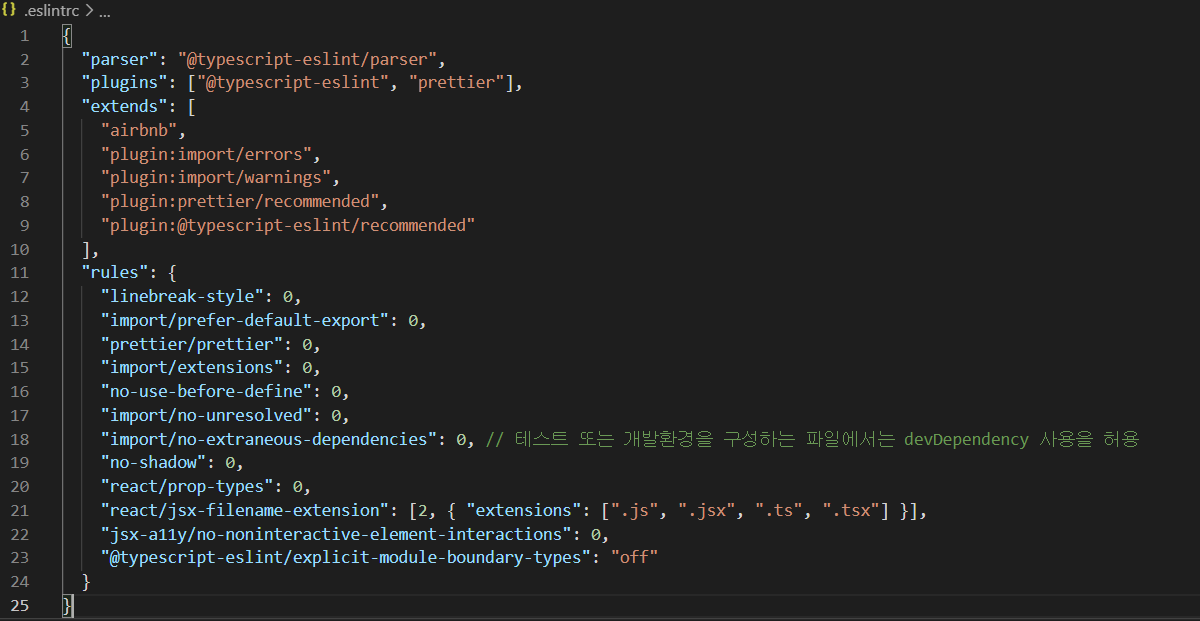Image resolution: width=1200 pixels, height=621 pixels.
Task: Click the "react/prop-types" rule key
Action: 188,487
